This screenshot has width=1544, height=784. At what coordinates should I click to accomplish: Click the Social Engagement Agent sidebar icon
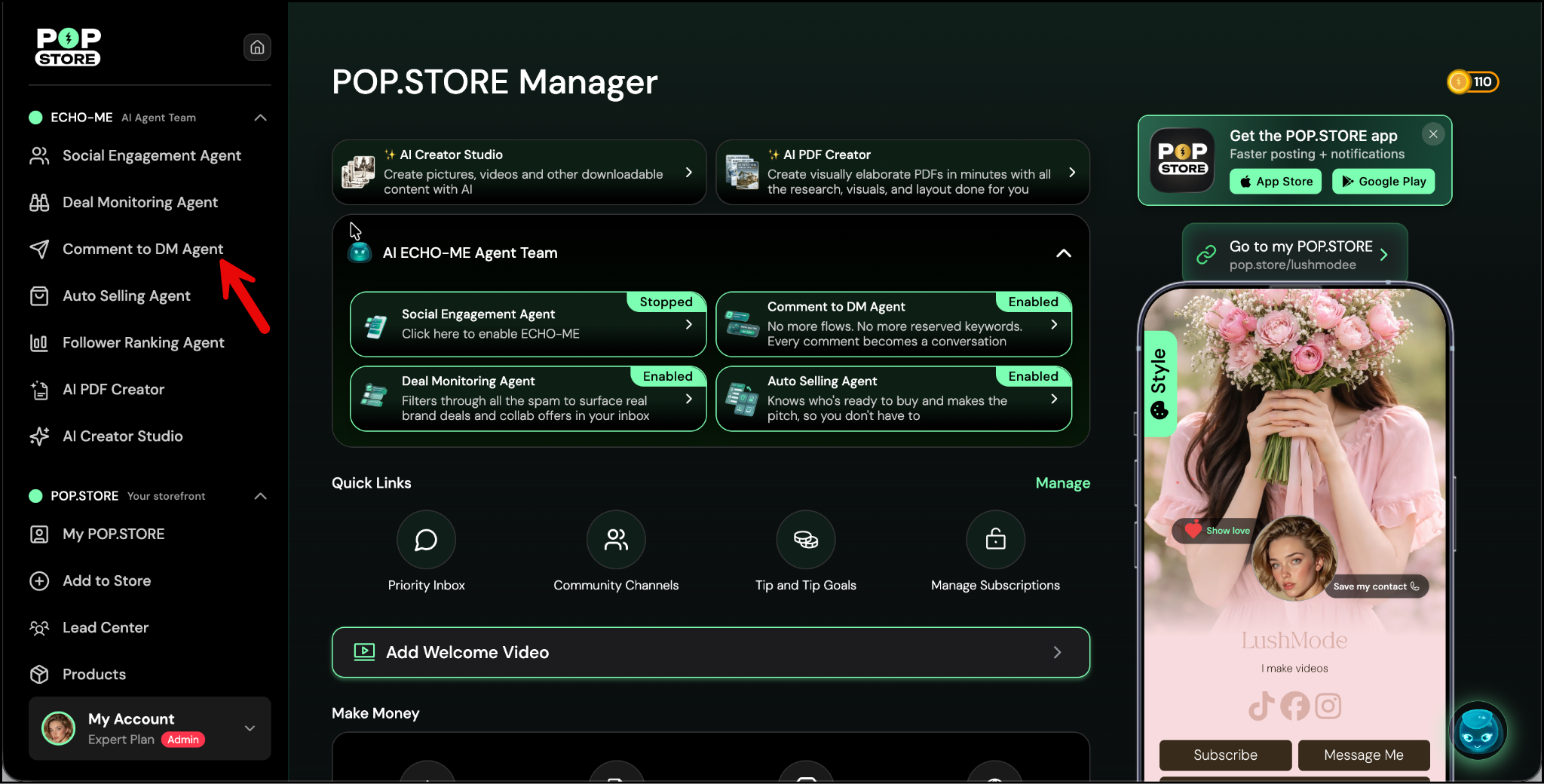39,155
